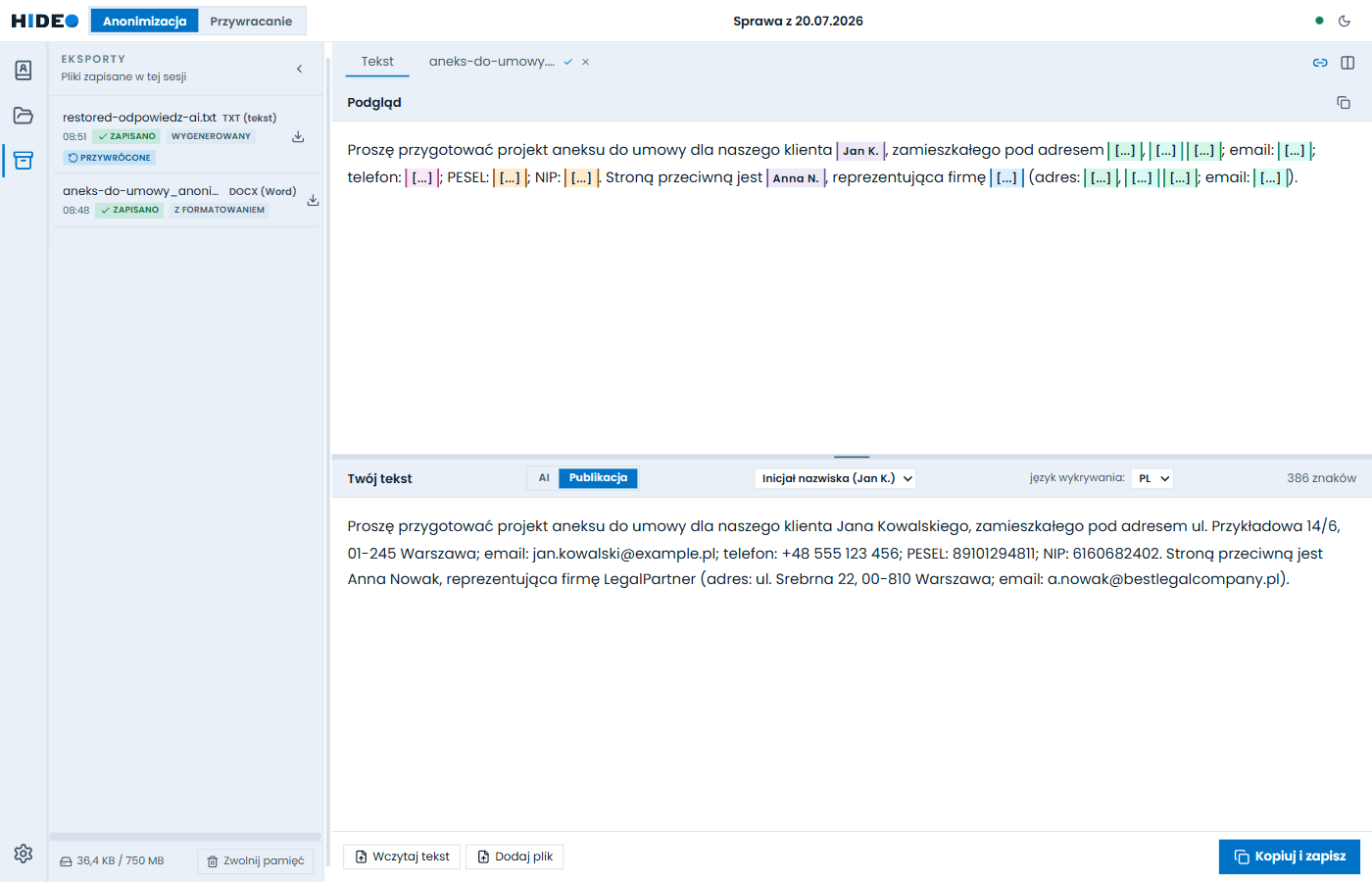This screenshot has width=1372, height=882.
Task: Switch to Przywracanie tab
Action: 251,21
